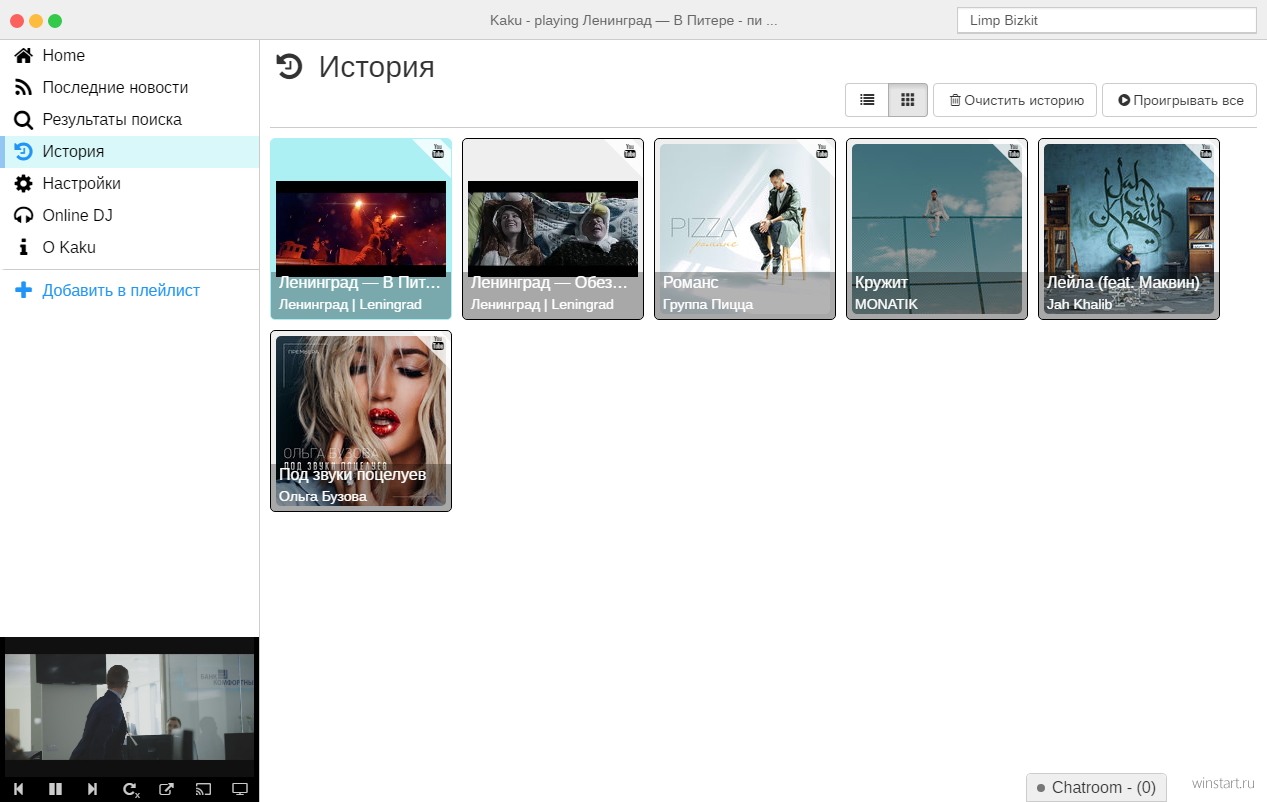
Task: Click the large history icon beside the История heading
Action: 289,67
